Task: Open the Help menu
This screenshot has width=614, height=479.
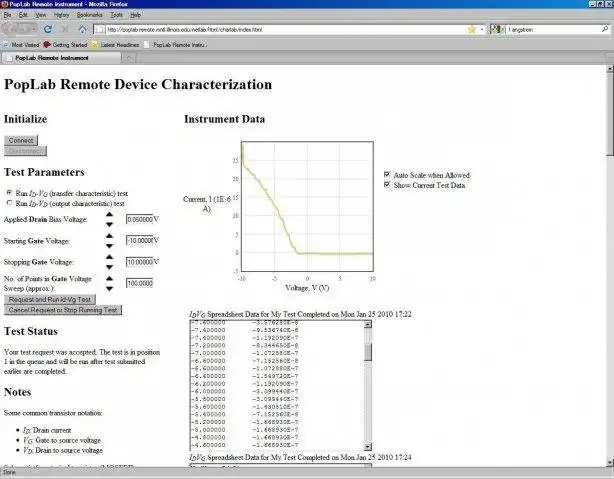Action: click(135, 15)
